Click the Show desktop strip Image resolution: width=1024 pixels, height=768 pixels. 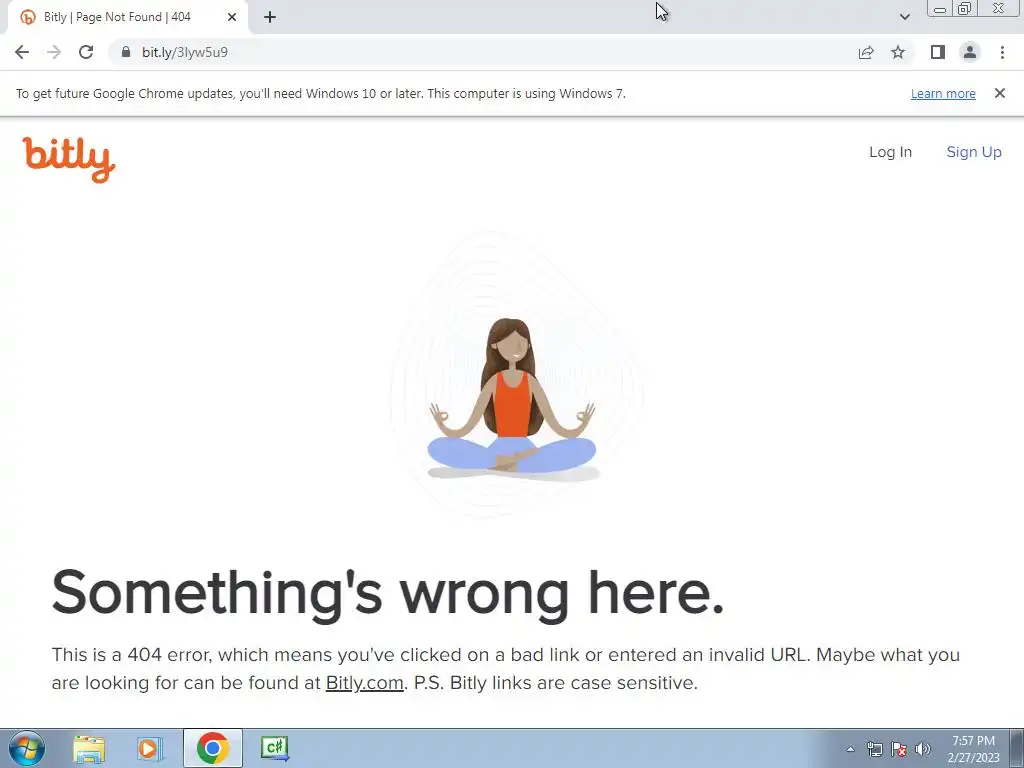(1017, 748)
